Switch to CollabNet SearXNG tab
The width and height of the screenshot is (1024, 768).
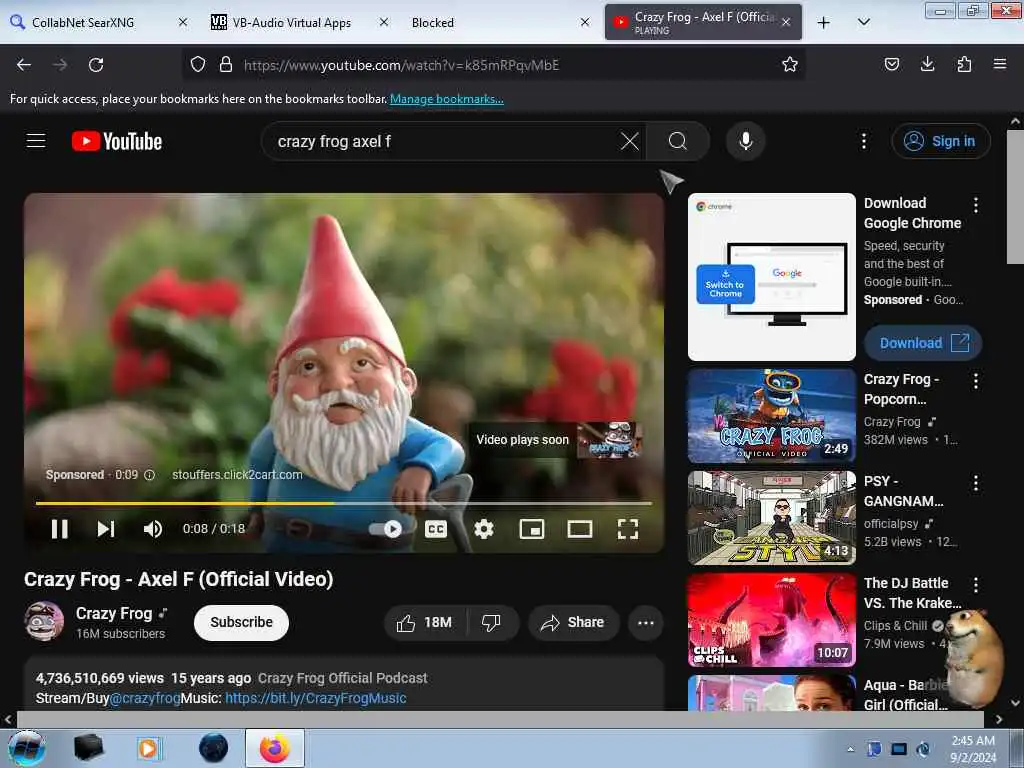(x=98, y=22)
